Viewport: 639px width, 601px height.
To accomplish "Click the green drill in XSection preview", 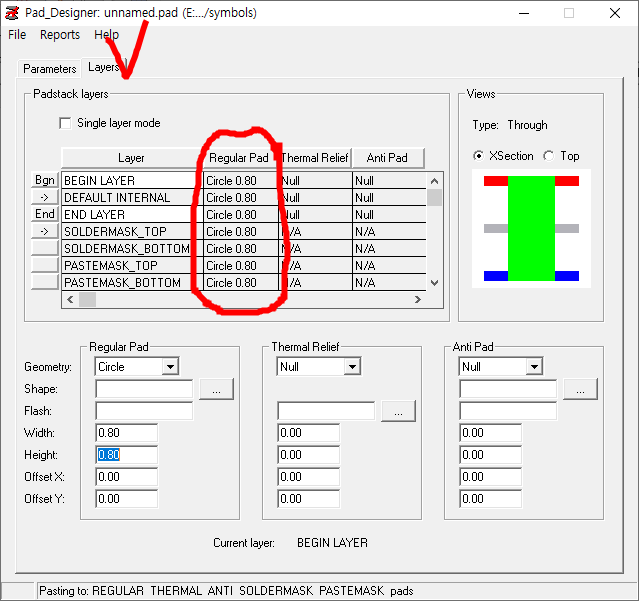I will 531,228.
